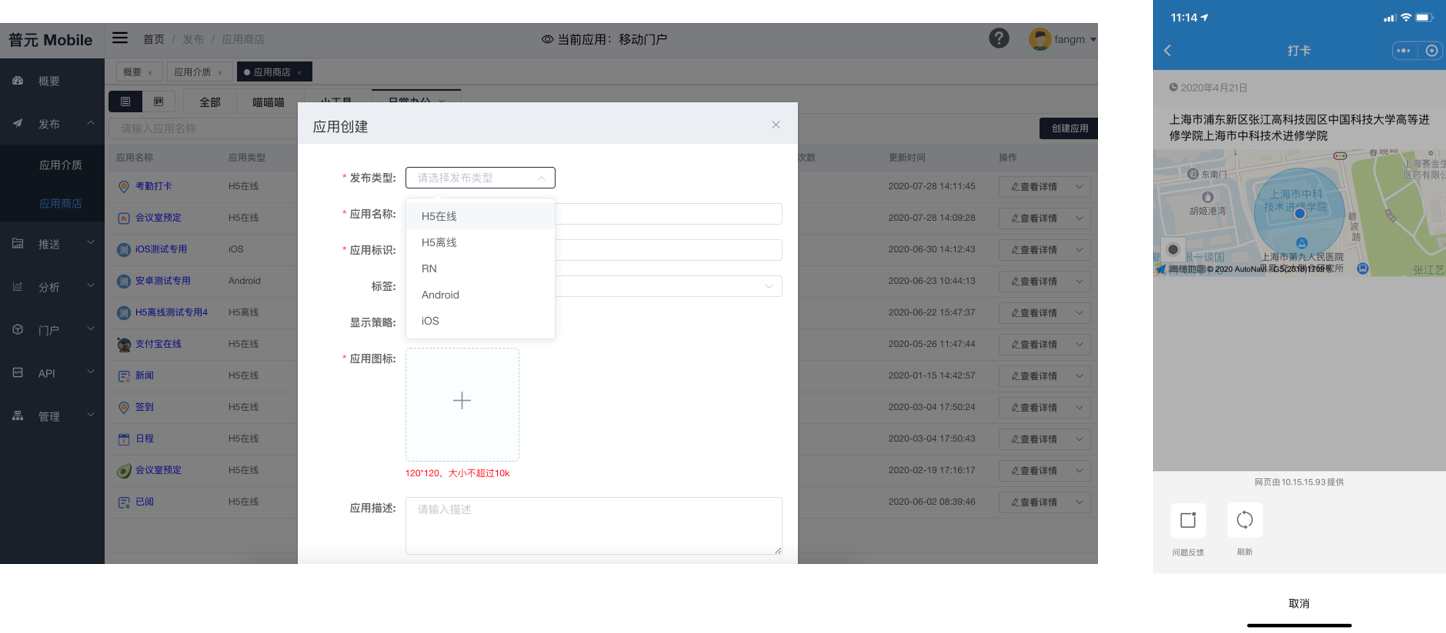This screenshot has width=1446, height=633.
Task: Tap the 刷新 refresh icon
Action: tap(1244, 520)
